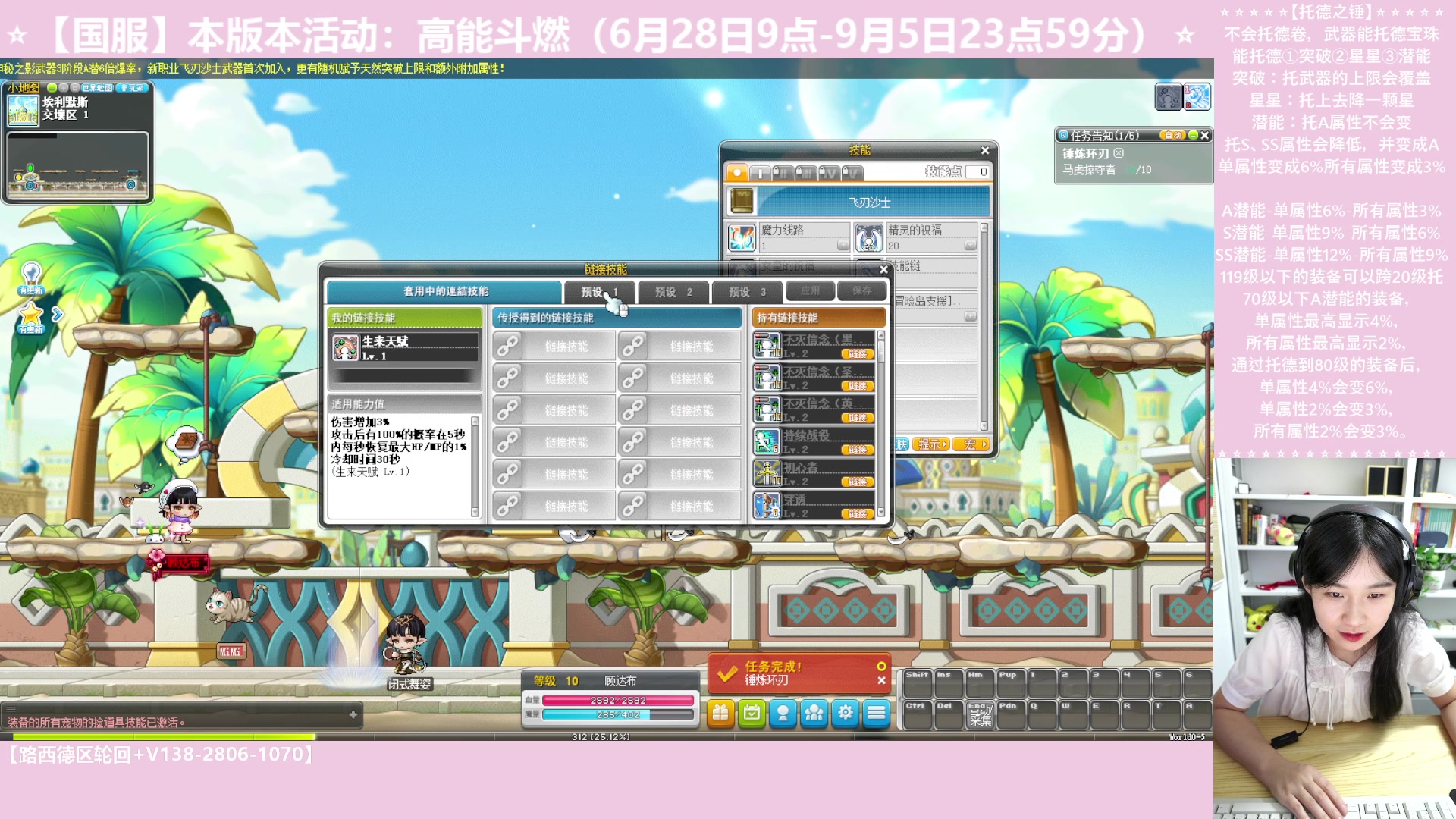The height and width of the screenshot is (819, 1456).
Task: Switch to 预设 3 preset tab
Action: pos(747,292)
